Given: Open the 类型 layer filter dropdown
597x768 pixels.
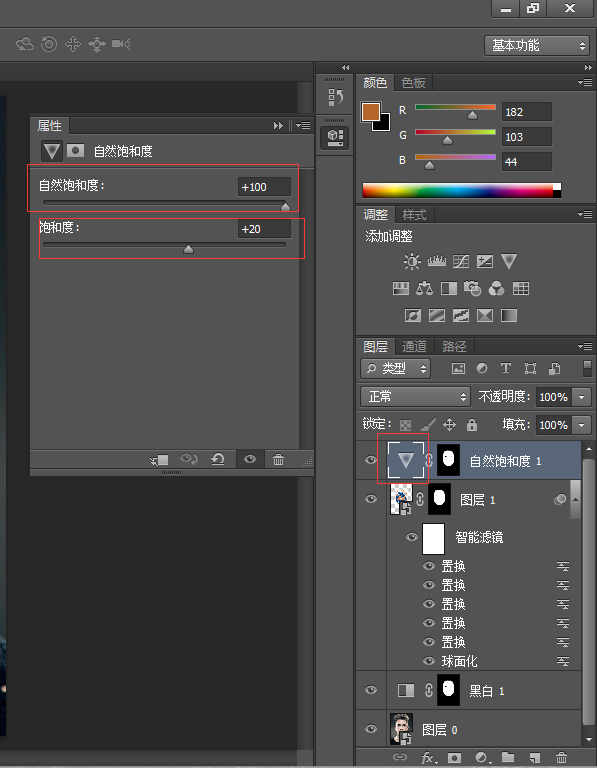Looking at the screenshot, I should tap(396, 368).
